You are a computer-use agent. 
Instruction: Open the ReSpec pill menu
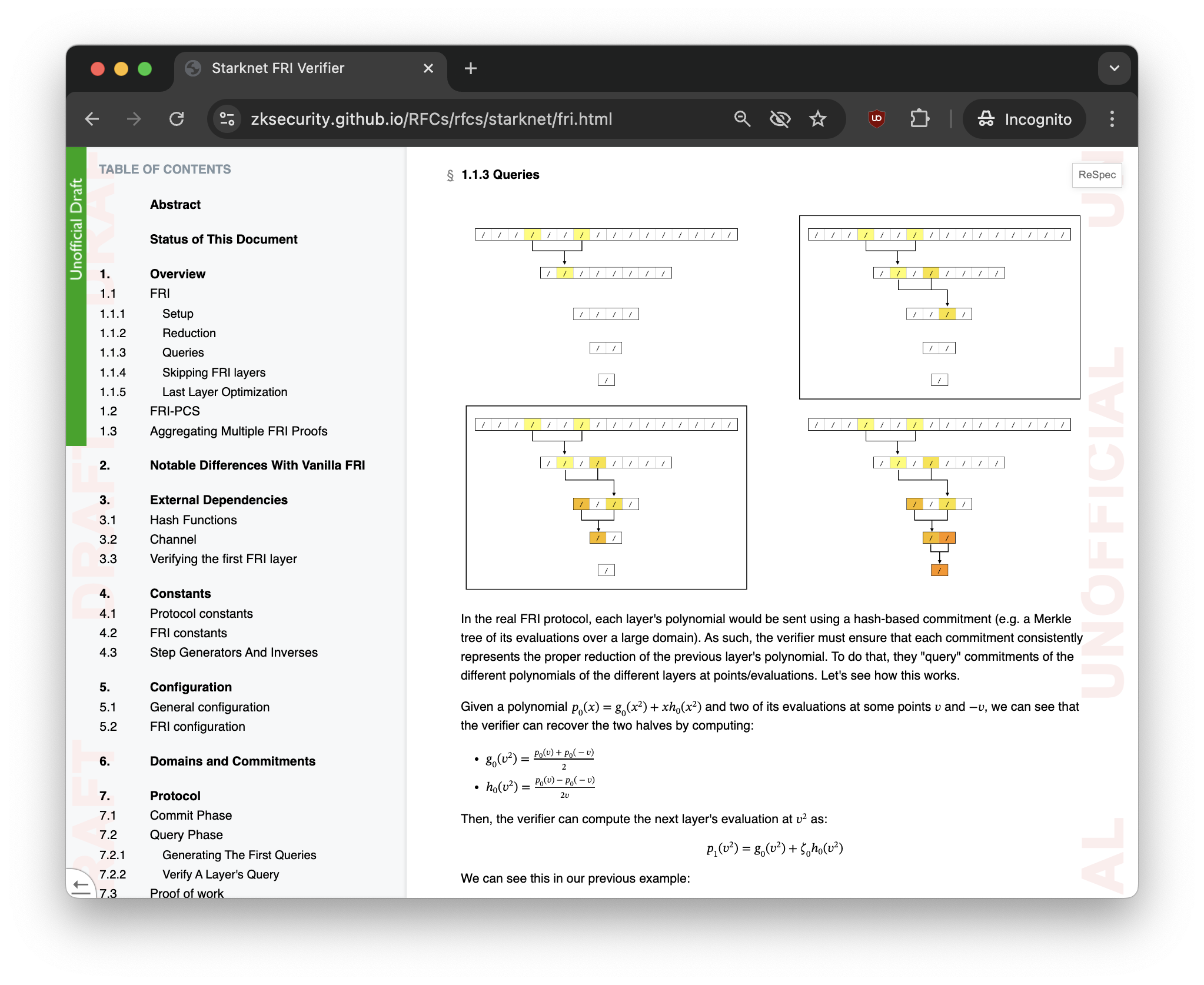tap(1096, 175)
